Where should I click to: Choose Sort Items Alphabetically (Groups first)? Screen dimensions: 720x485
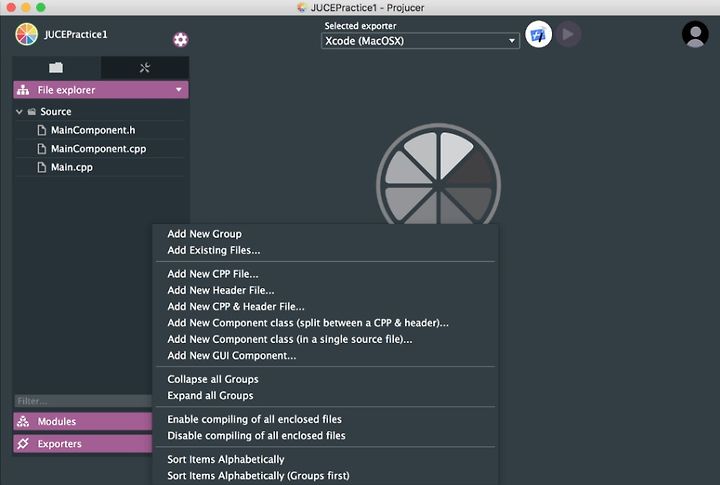pyautogui.click(x=325, y=476)
